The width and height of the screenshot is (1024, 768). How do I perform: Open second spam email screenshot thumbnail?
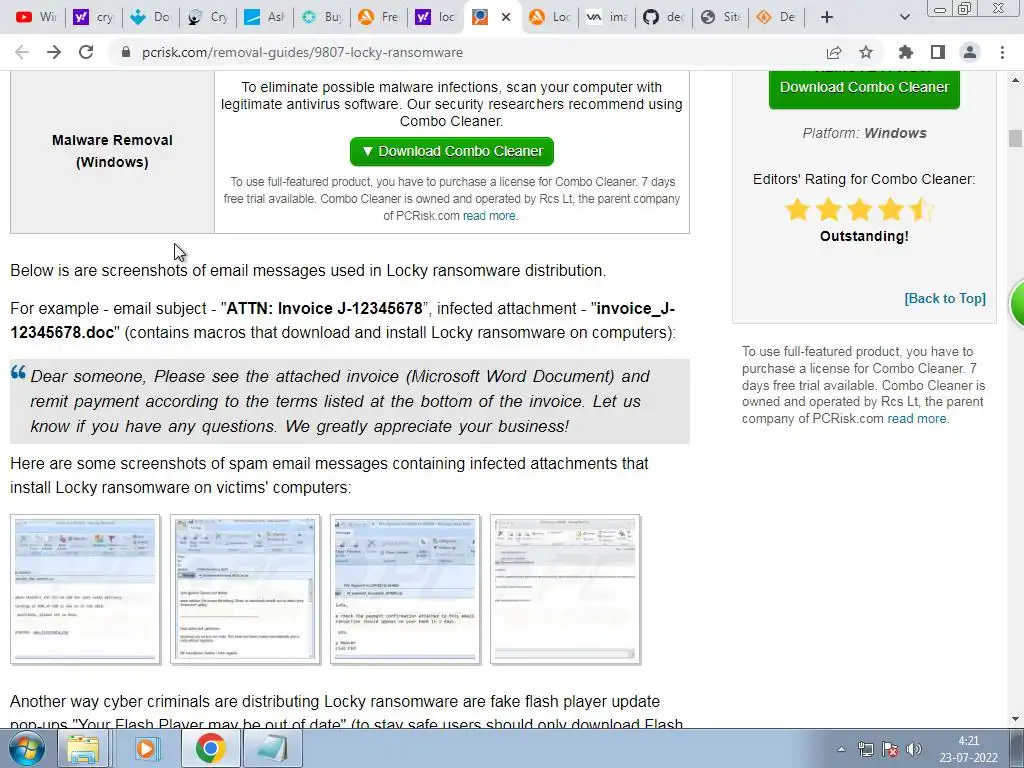click(x=245, y=589)
